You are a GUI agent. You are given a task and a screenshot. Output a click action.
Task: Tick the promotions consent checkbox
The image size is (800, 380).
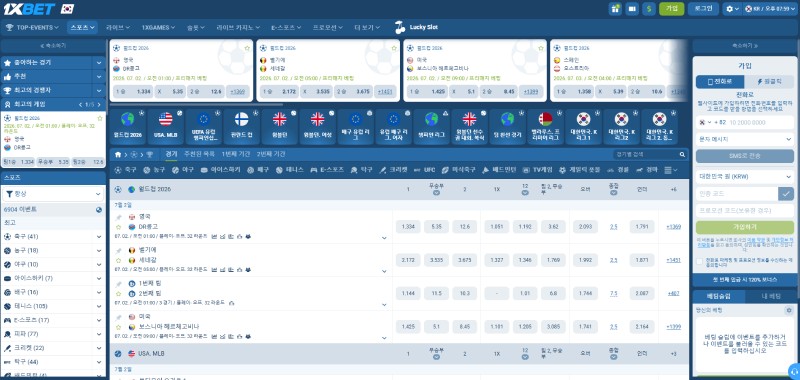tap(699, 261)
